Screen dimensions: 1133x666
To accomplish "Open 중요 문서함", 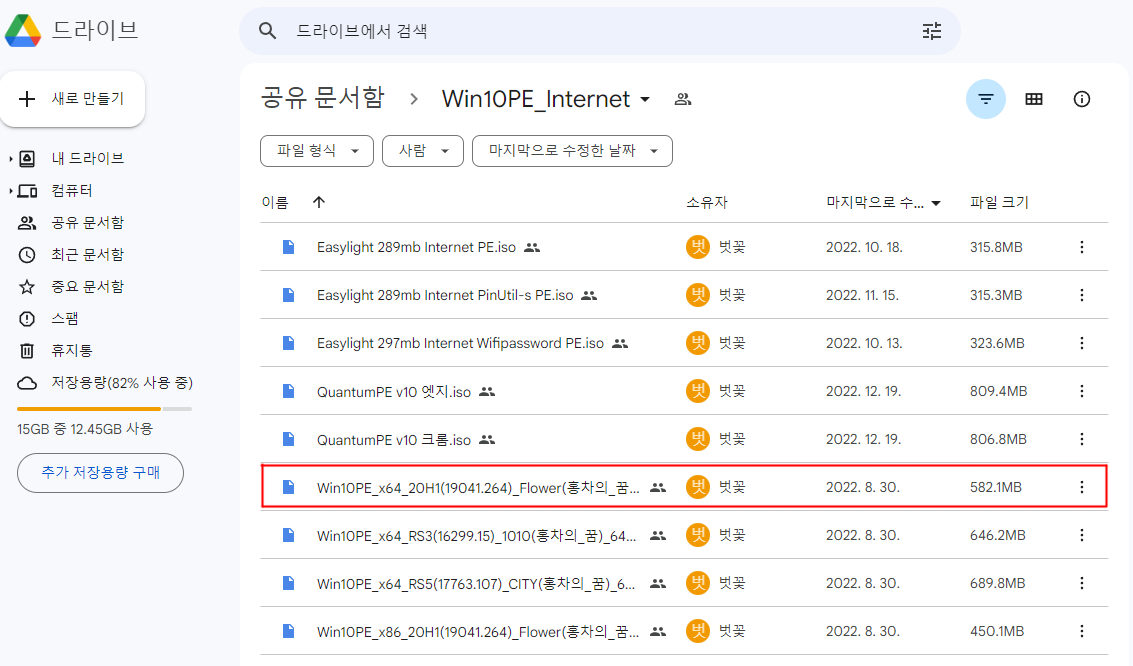I will 87,287.
